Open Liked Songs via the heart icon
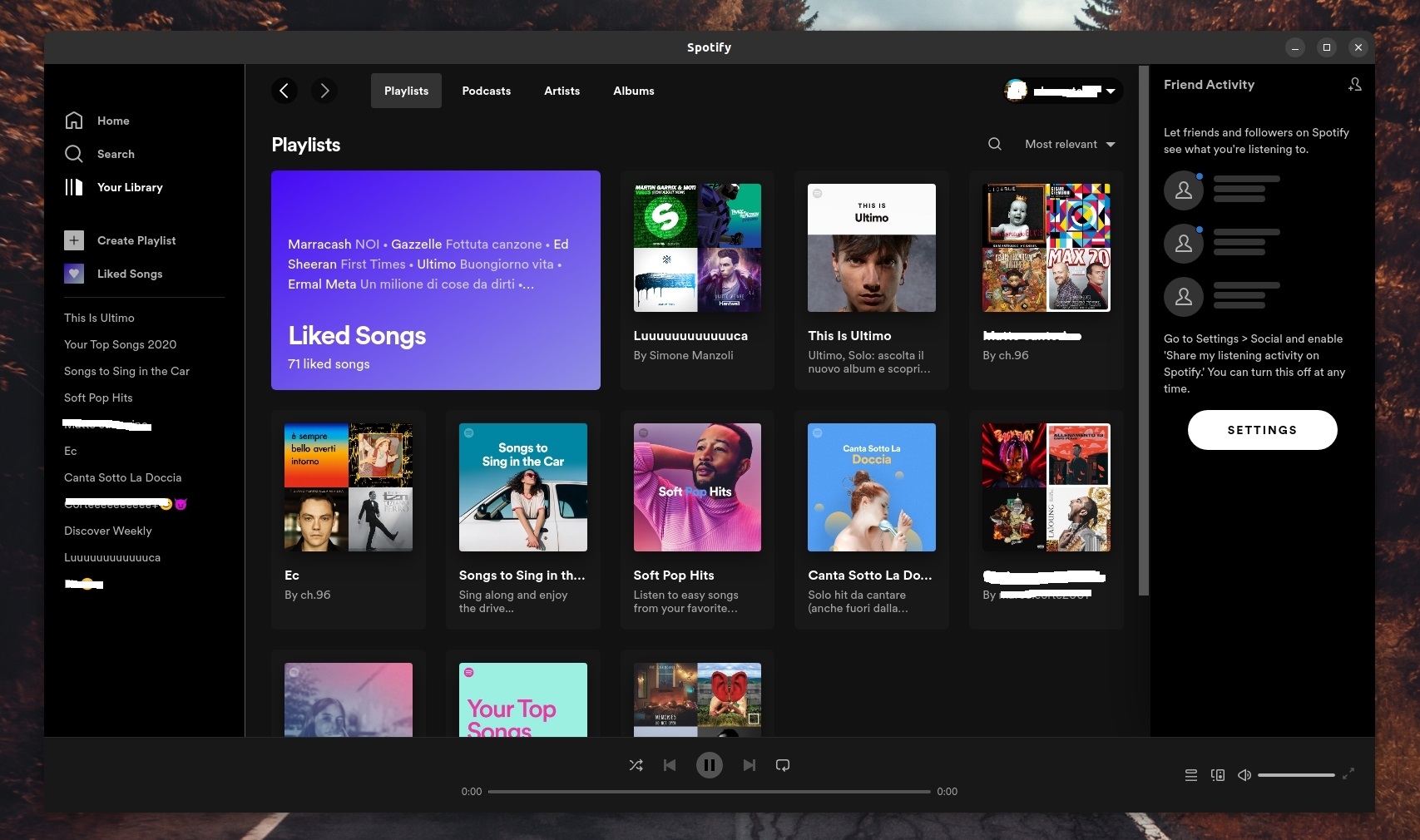Screen dimensions: 1420x840 (73, 274)
